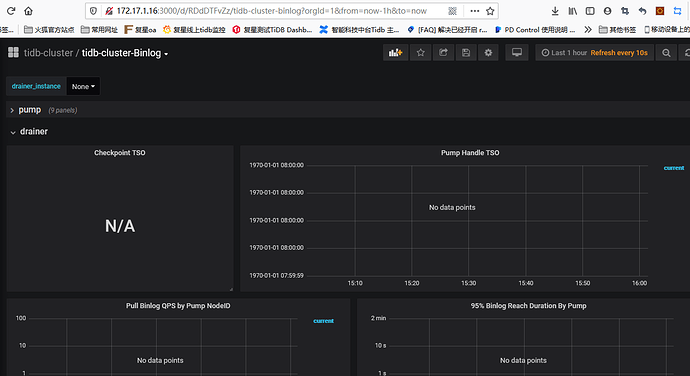Image resolution: width=690 pixels, height=376 pixels.
Task: Click the orange extension icon in toolbar
Action: 660,11
